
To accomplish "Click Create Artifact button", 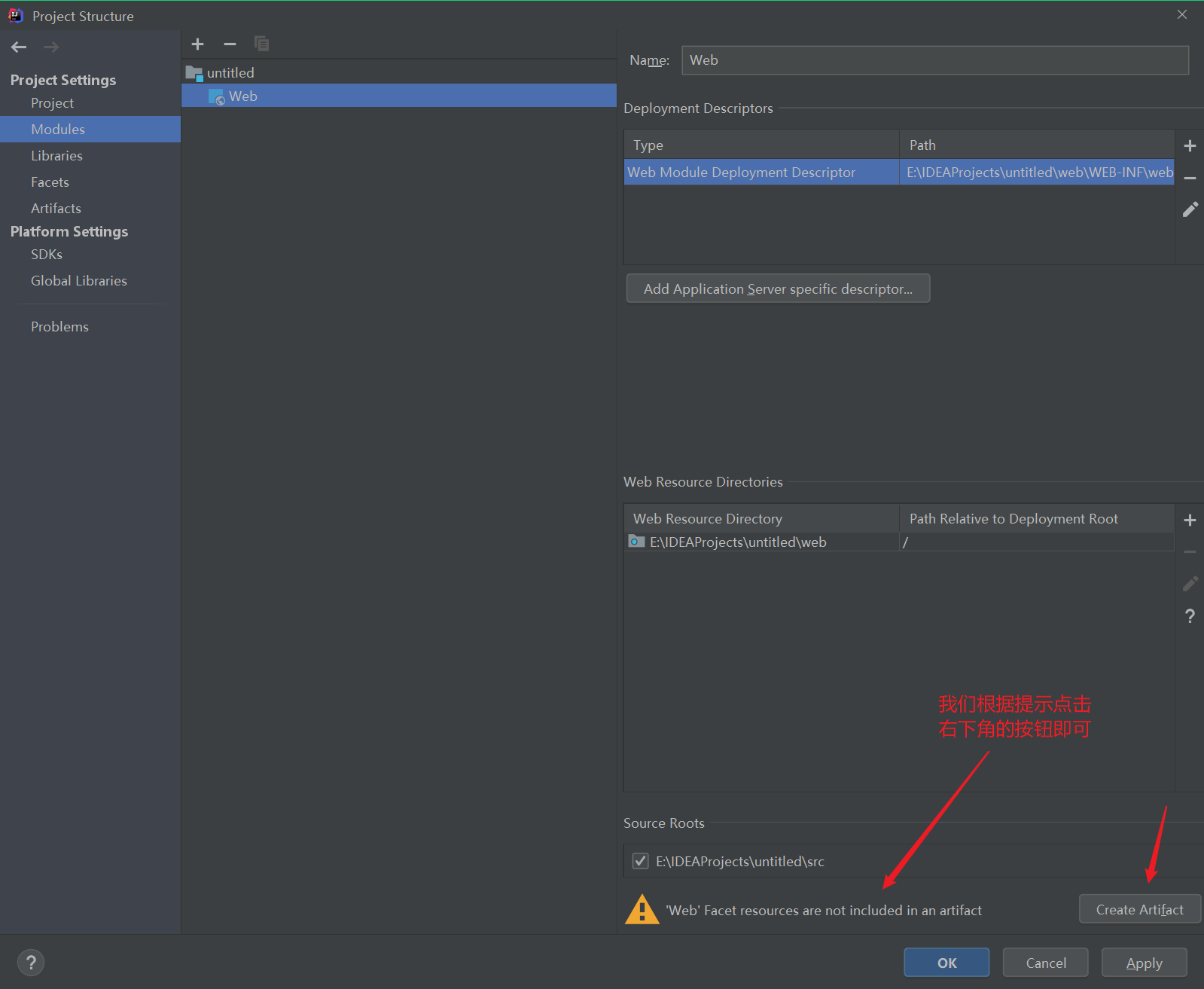I will click(1139, 909).
